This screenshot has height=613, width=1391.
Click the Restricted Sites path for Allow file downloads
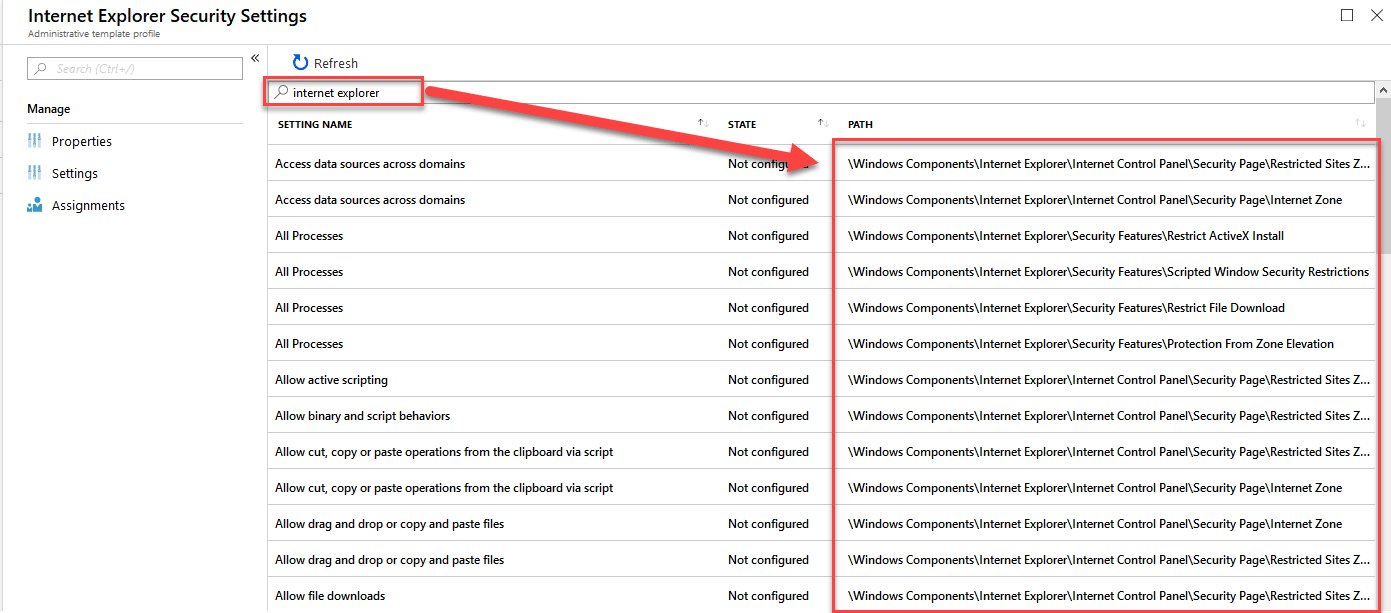[x=1109, y=595]
